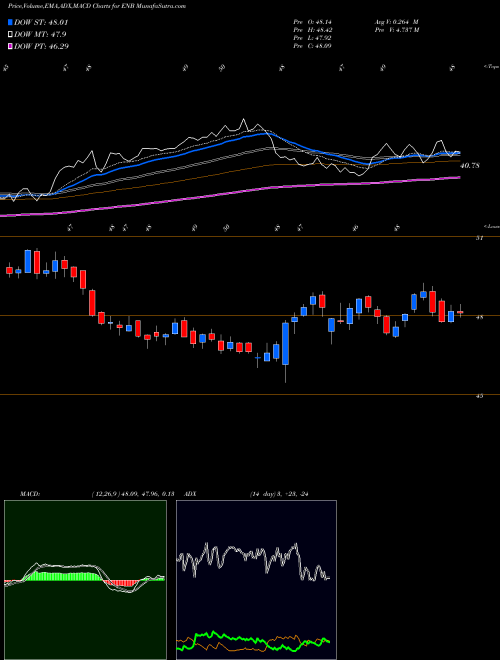The image size is (500, 660).
Task: Click the blue DOW ST legend swatch
Action: (x=11, y=23)
